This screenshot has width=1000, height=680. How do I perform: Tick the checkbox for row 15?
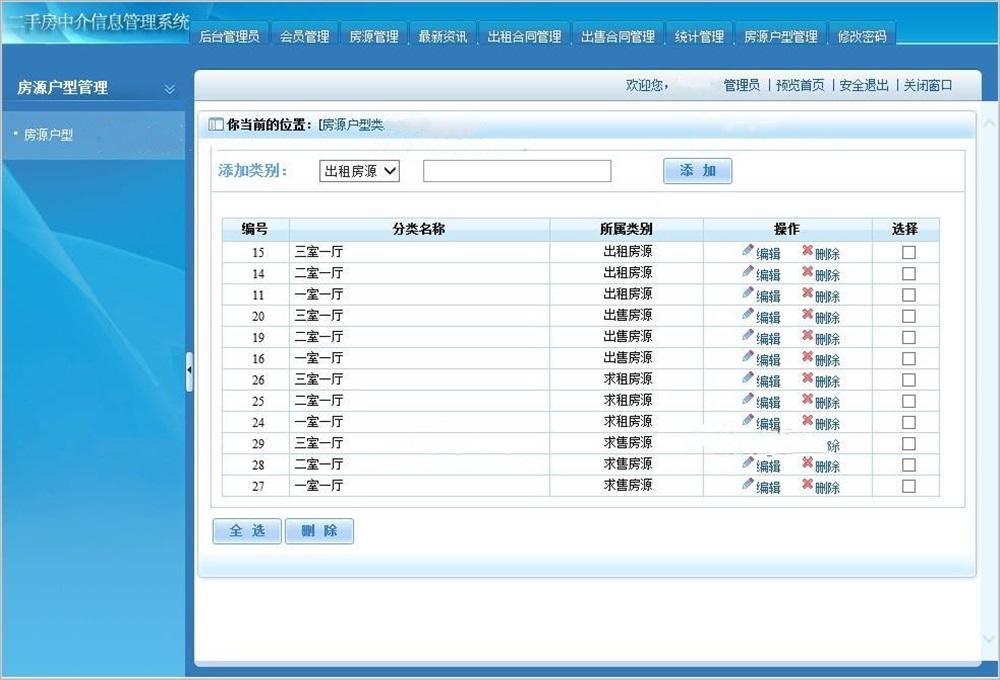[x=909, y=253]
